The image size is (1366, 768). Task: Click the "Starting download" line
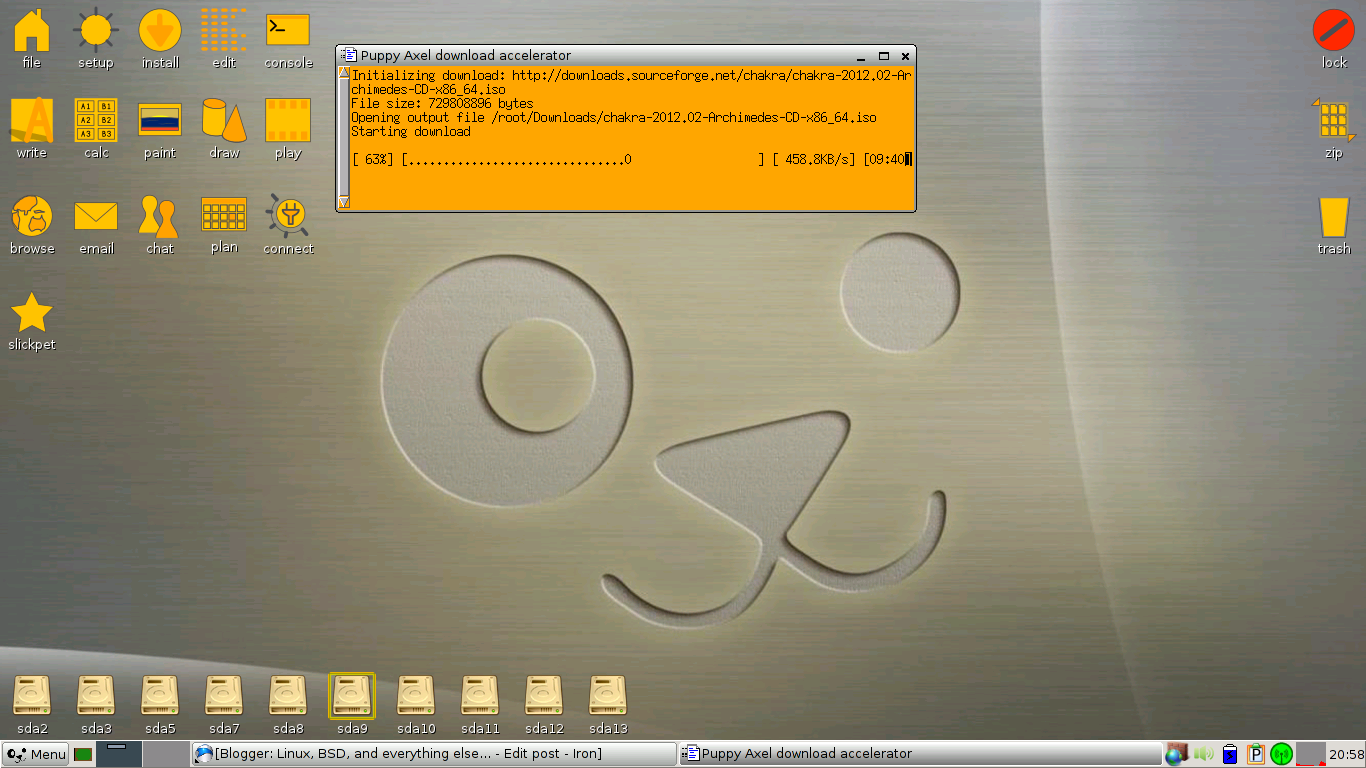click(410, 131)
